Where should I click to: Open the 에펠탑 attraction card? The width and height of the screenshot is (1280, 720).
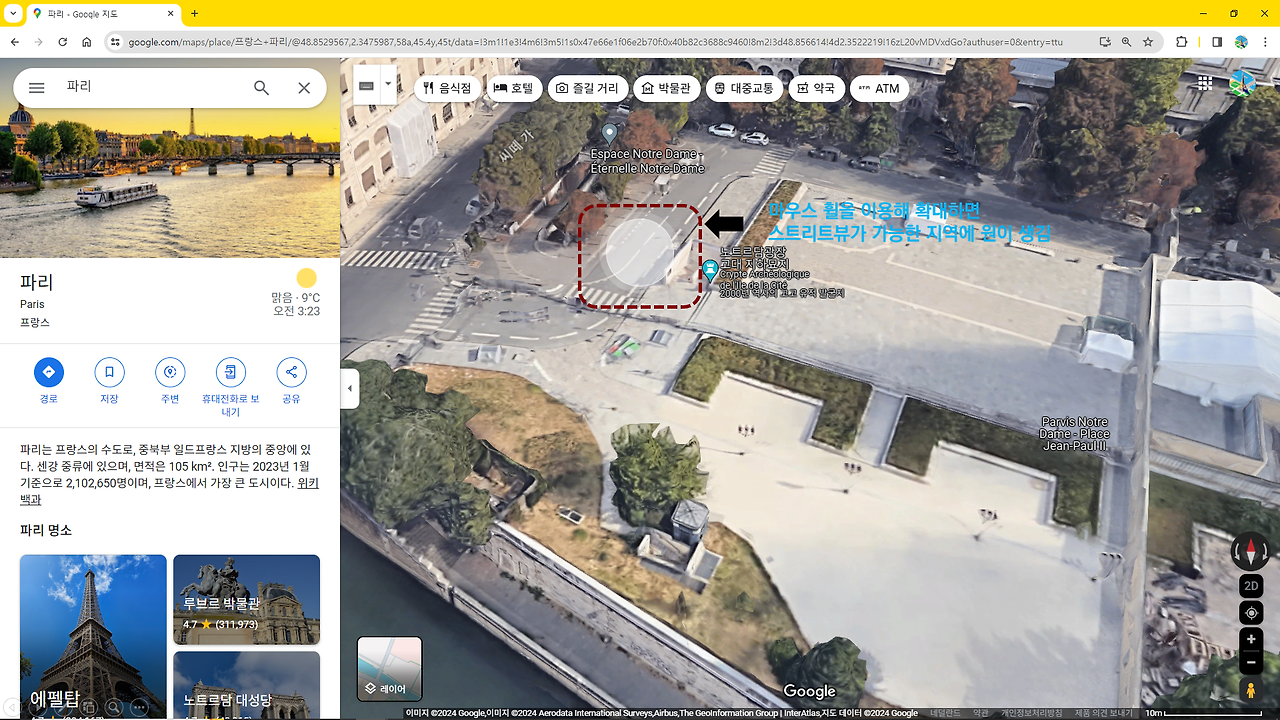(x=93, y=637)
